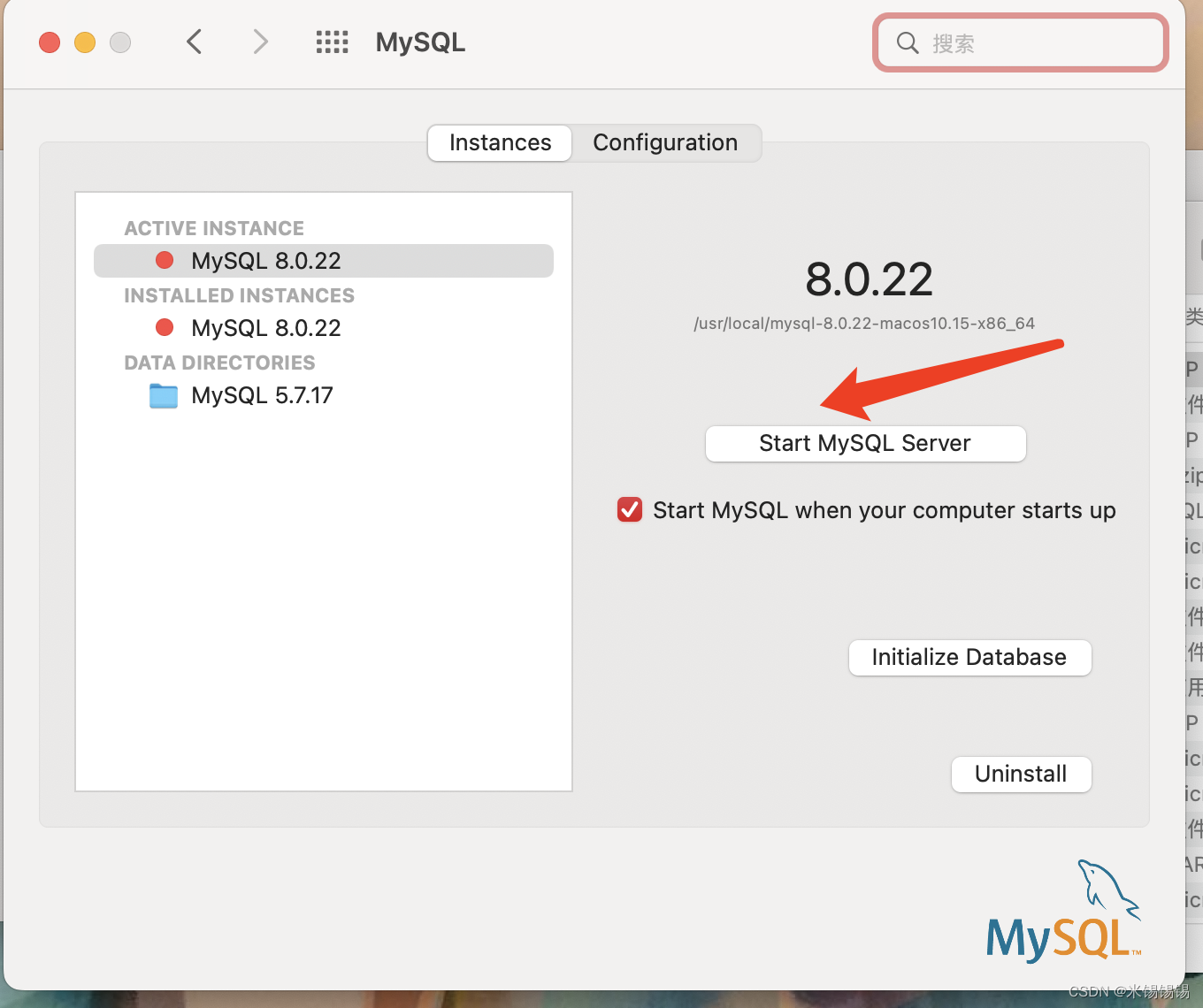Click the Show All grid icon in toolbar
The height and width of the screenshot is (1008, 1203).
(x=332, y=42)
